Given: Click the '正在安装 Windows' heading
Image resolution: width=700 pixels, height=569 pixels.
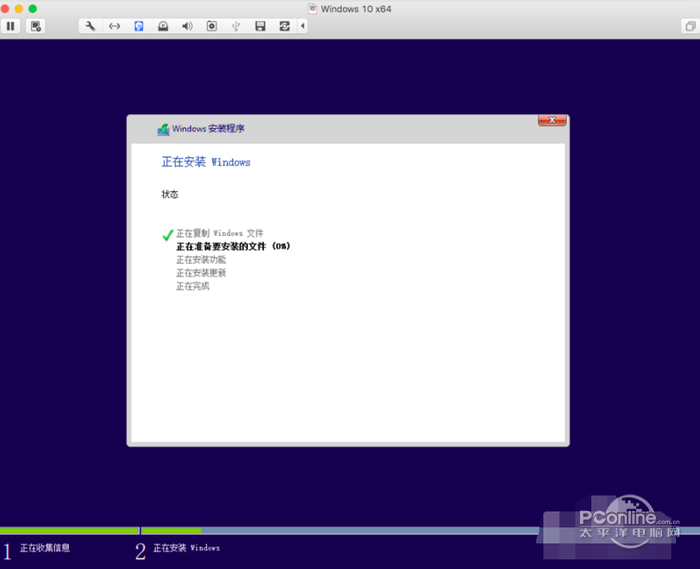Looking at the screenshot, I should pos(206,162).
